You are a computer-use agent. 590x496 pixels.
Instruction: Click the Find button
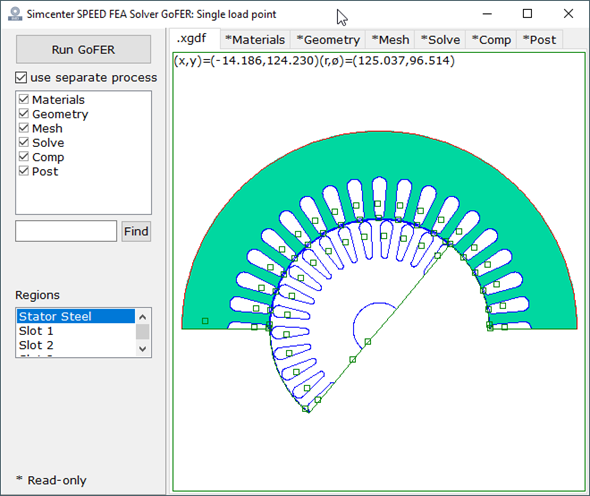pos(136,231)
